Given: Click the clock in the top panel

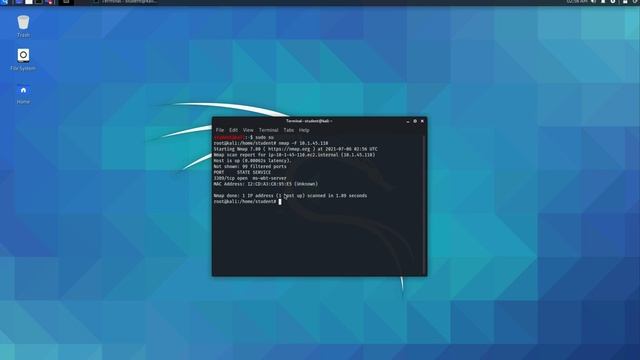Looking at the screenshot, I should (576, 2).
